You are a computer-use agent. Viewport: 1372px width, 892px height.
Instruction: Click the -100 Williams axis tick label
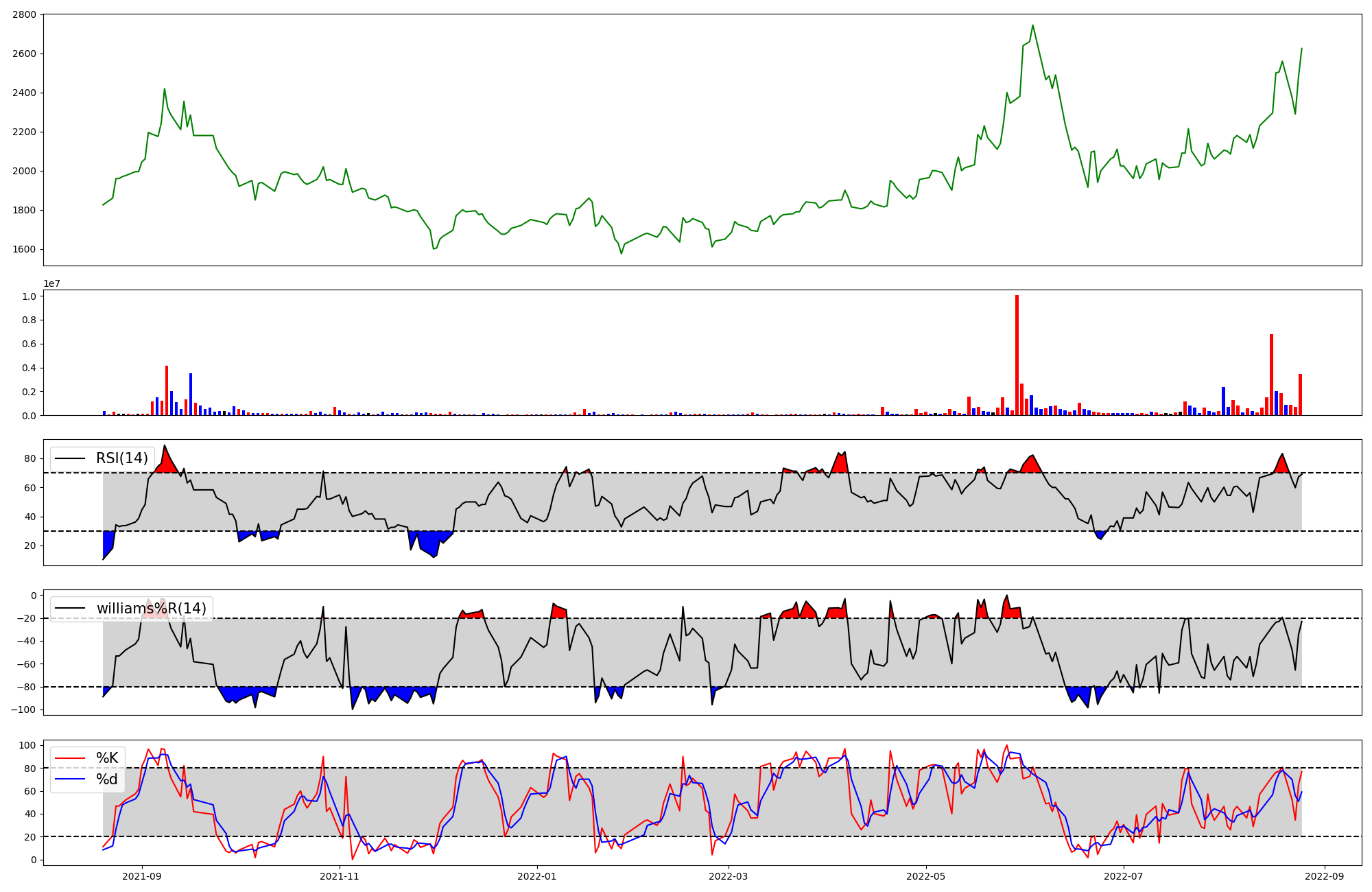tap(23, 709)
